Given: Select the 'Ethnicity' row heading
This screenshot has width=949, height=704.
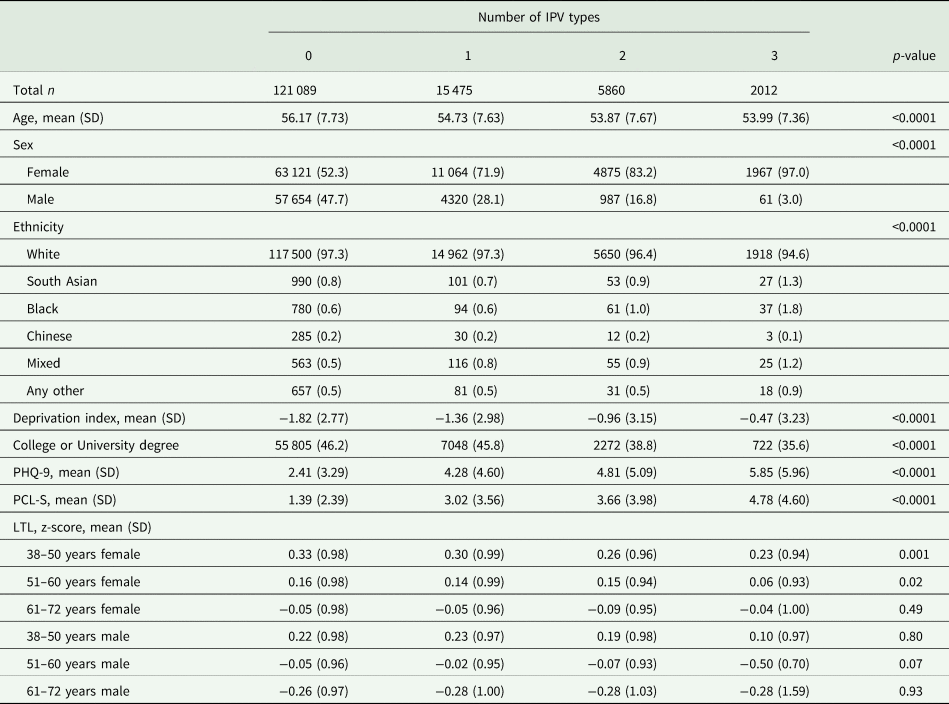Looking at the screenshot, I should click(39, 227).
